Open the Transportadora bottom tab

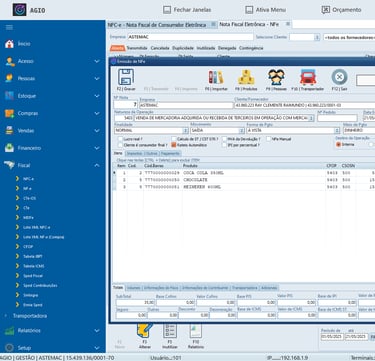245,288
